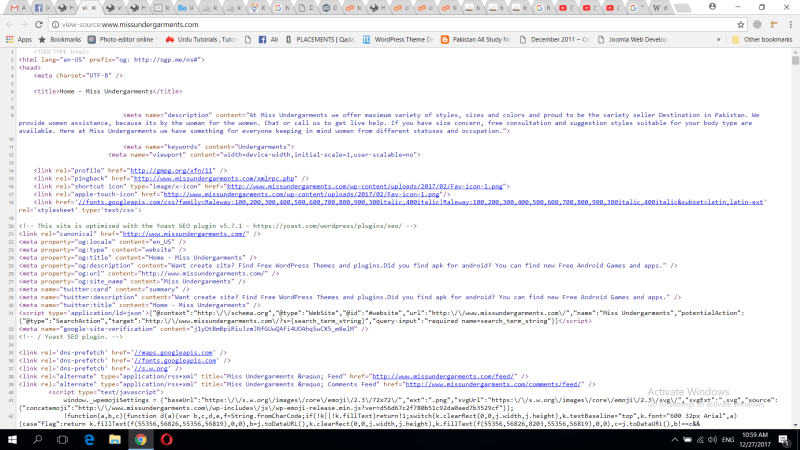
Task: Open //maps.googleapis.com prefetch link
Action: pyautogui.click(x=173, y=353)
